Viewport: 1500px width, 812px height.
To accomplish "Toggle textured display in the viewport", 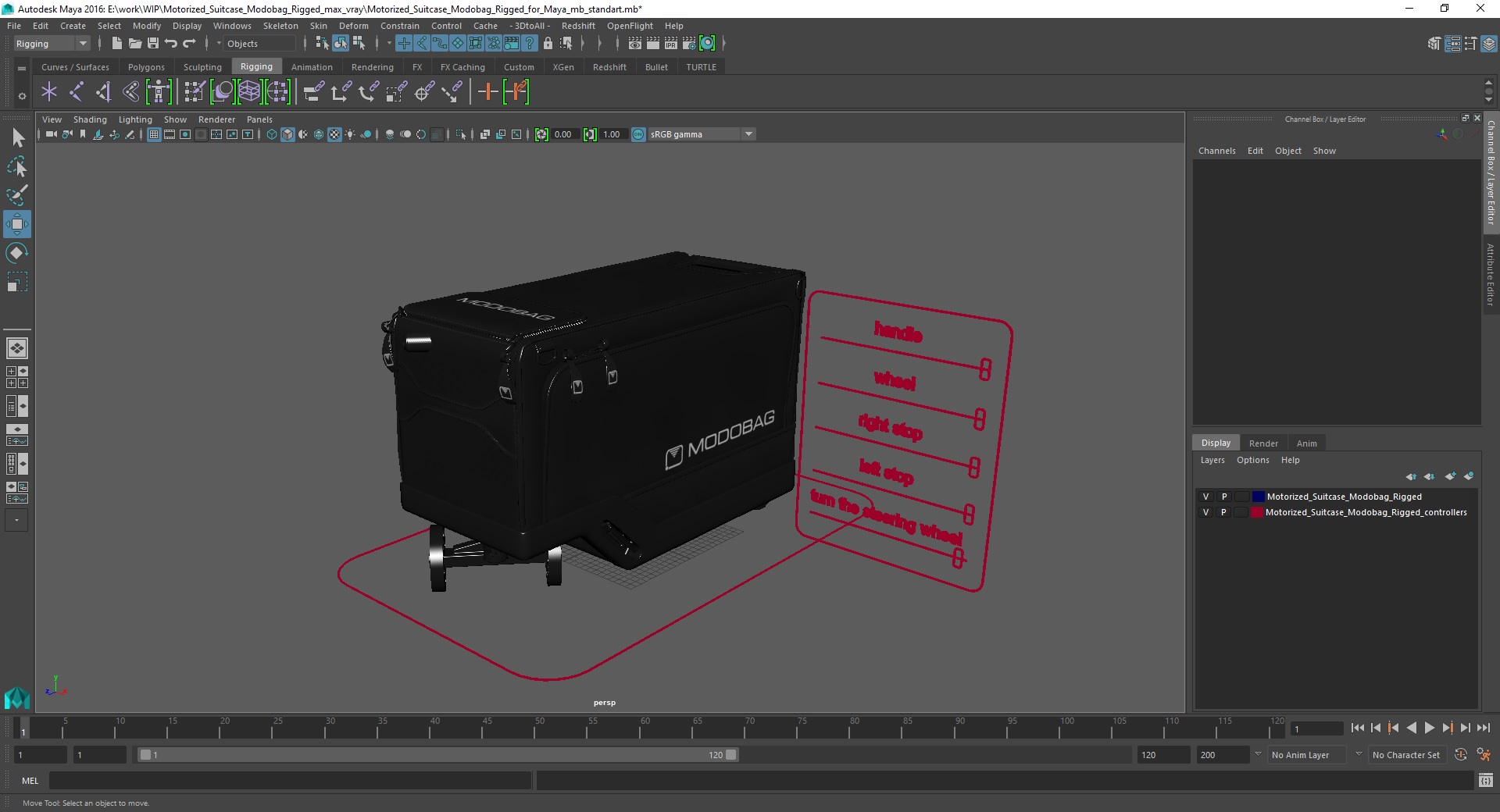I will pyautogui.click(x=334, y=134).
